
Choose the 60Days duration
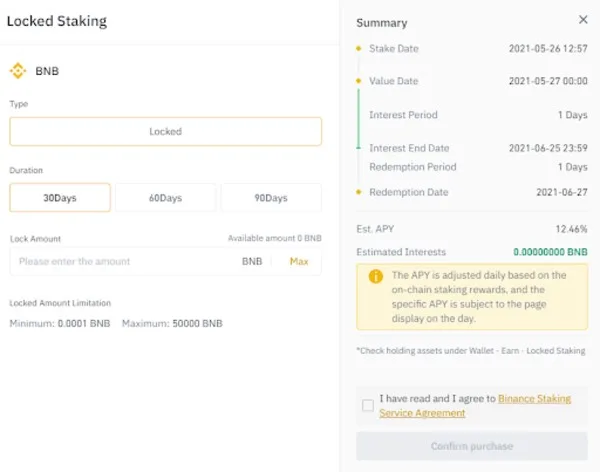pyautogui.click(x=165, y=198)
